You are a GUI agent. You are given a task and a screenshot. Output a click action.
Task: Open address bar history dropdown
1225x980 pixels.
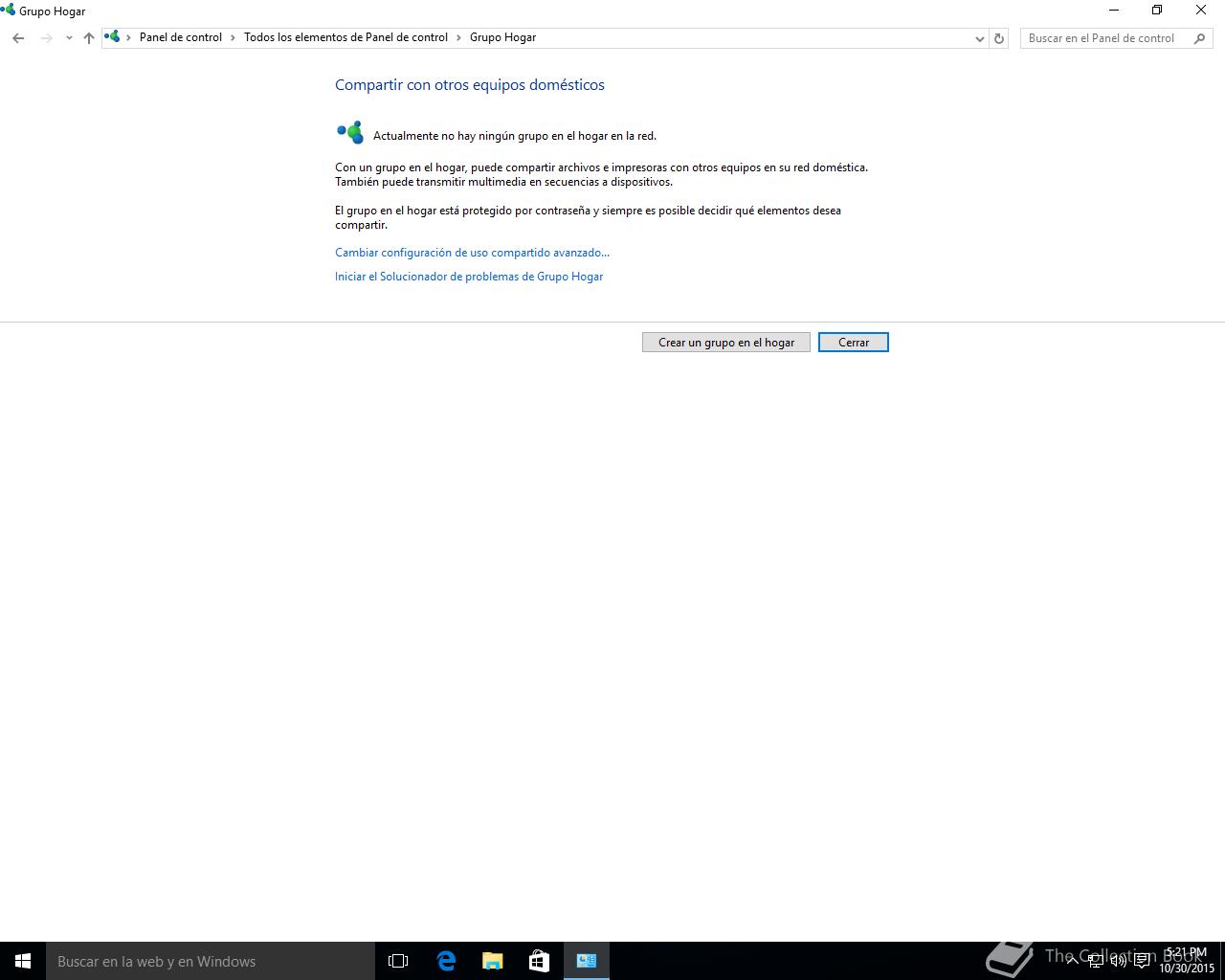(979, 38)
